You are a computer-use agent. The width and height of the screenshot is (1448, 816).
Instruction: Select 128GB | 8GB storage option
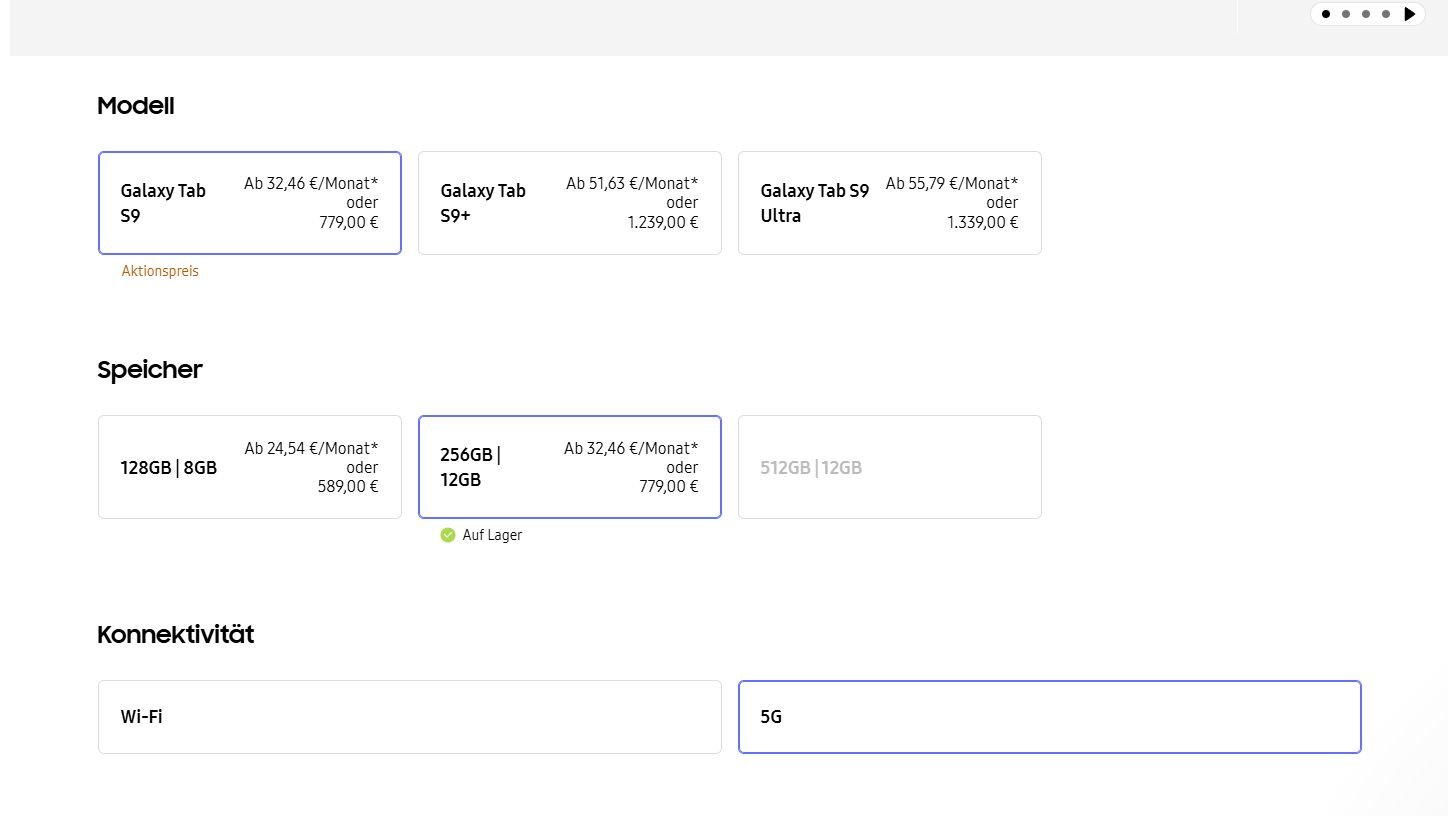(250, 467)
